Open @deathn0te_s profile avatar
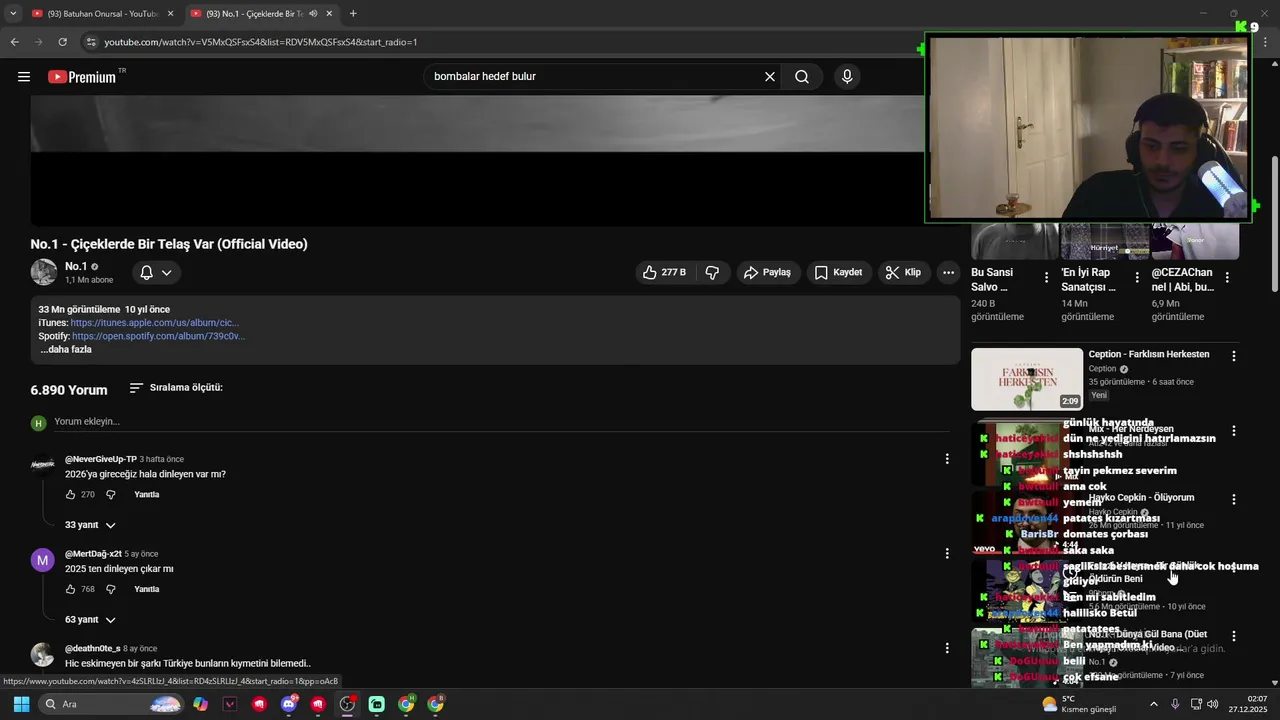1280x720 pixels. click(x=43, y=655)
